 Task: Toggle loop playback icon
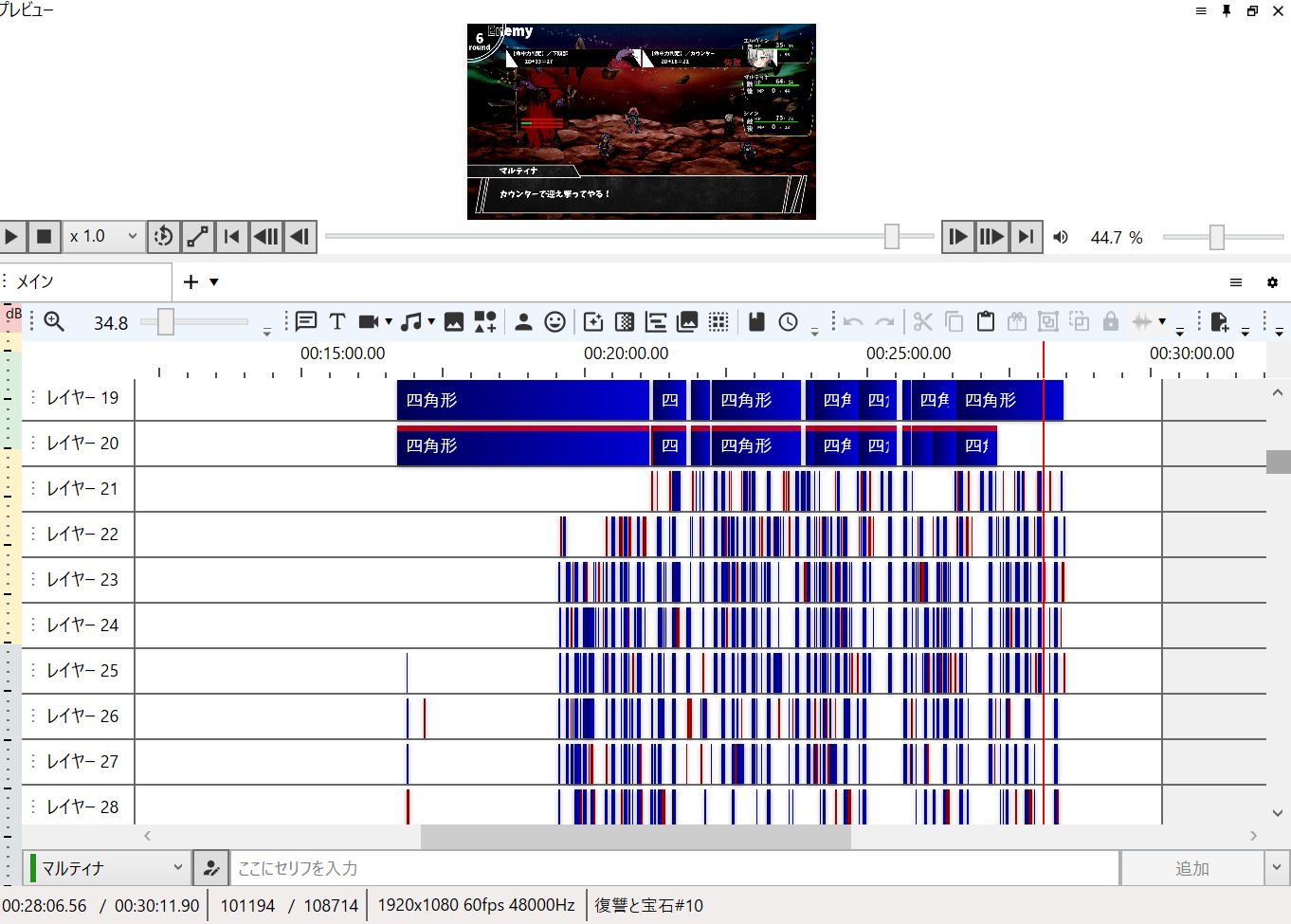(164, 236)
